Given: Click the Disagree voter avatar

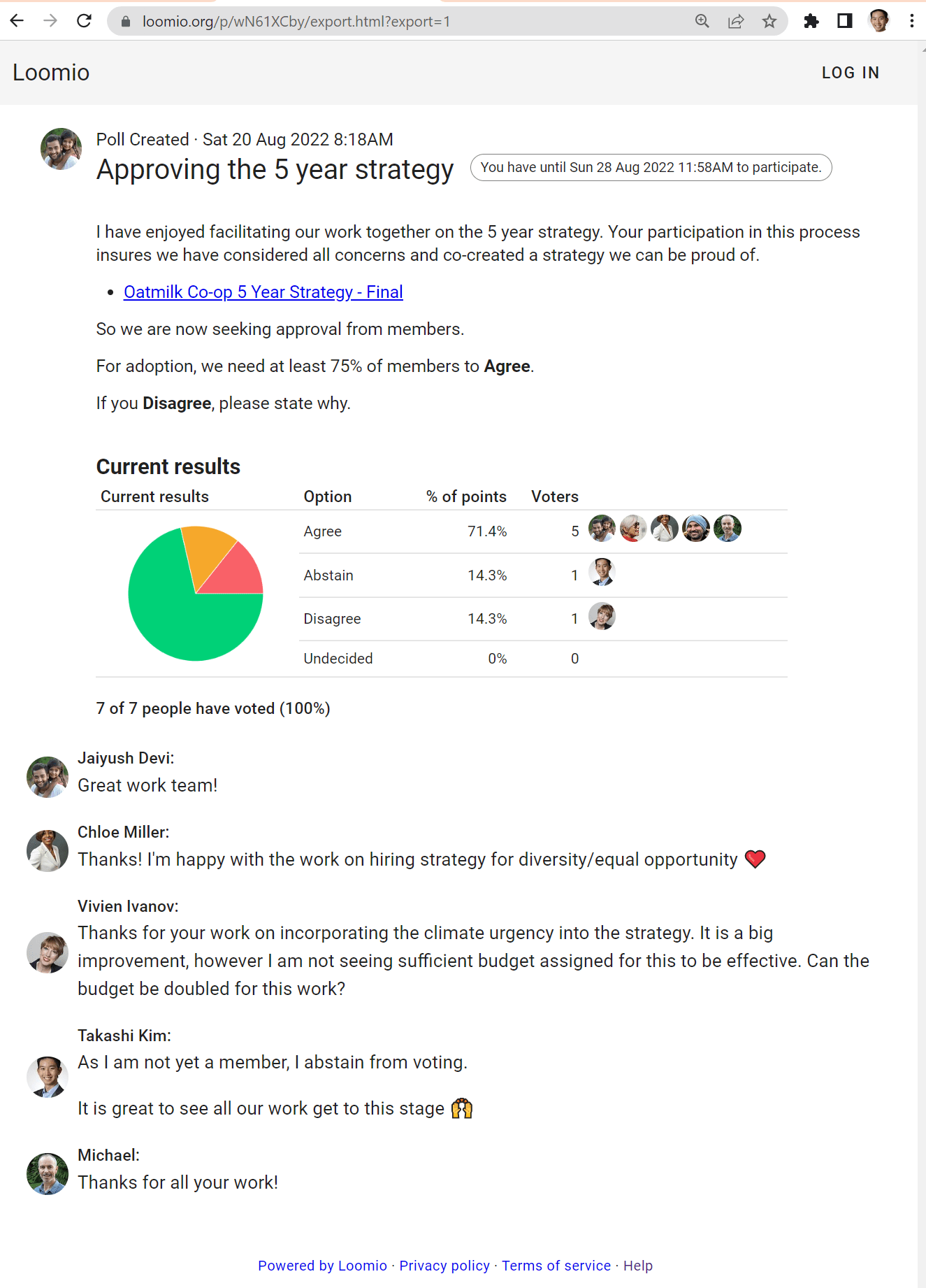Looking at the screenshot, I should tap(602, 617).
